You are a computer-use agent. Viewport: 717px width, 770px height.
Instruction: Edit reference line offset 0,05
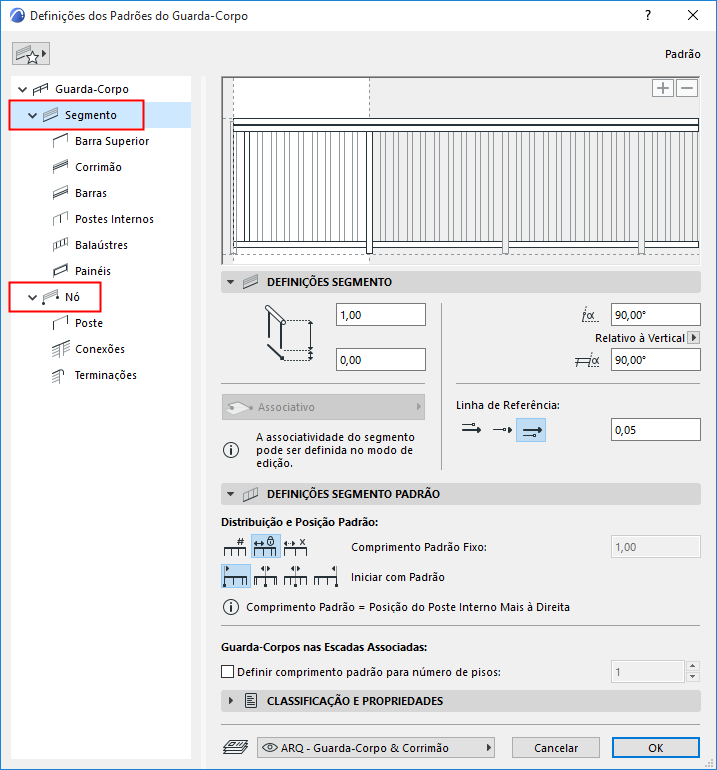(x=656, y=430)
